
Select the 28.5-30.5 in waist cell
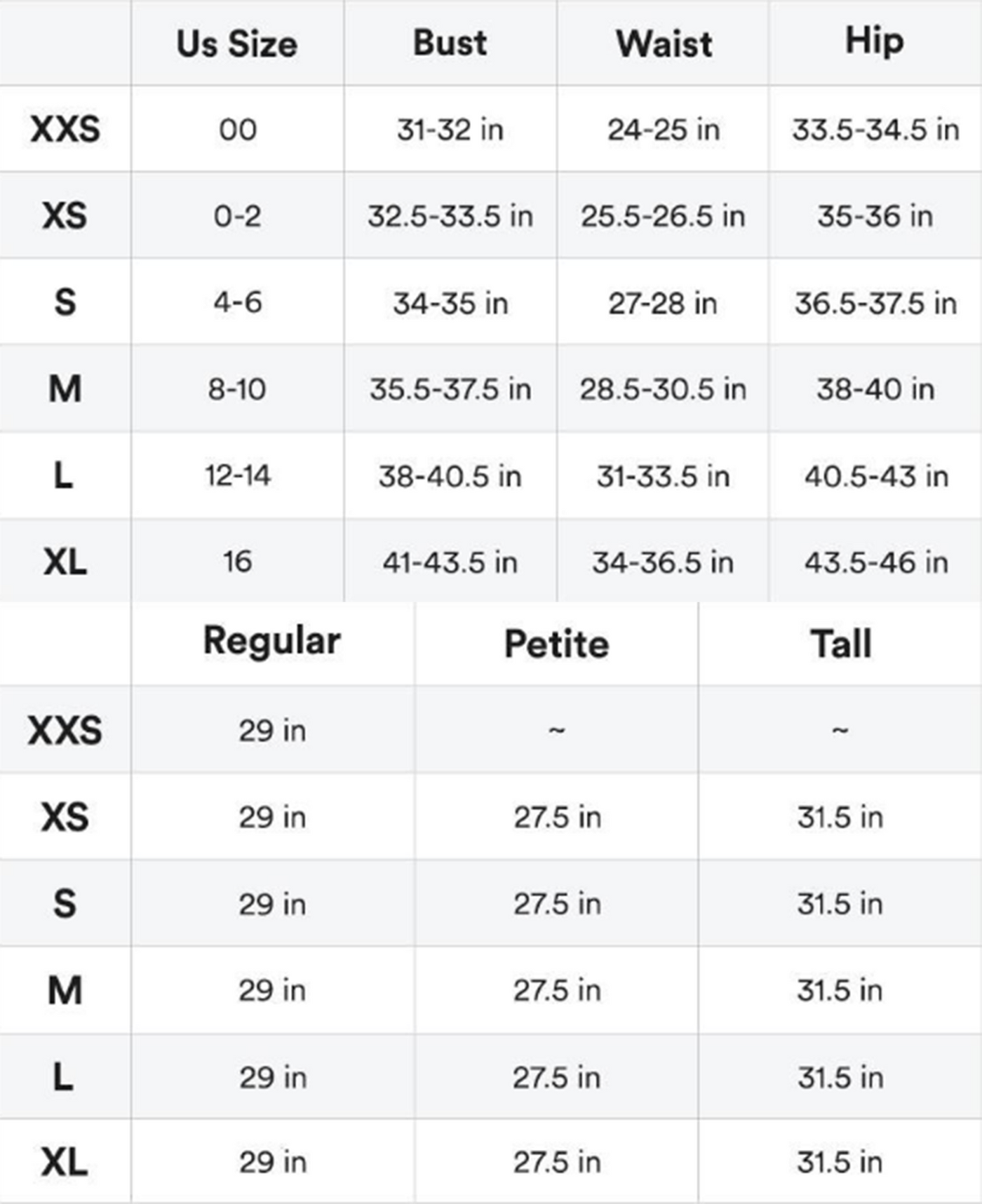[x=663, y=389]
